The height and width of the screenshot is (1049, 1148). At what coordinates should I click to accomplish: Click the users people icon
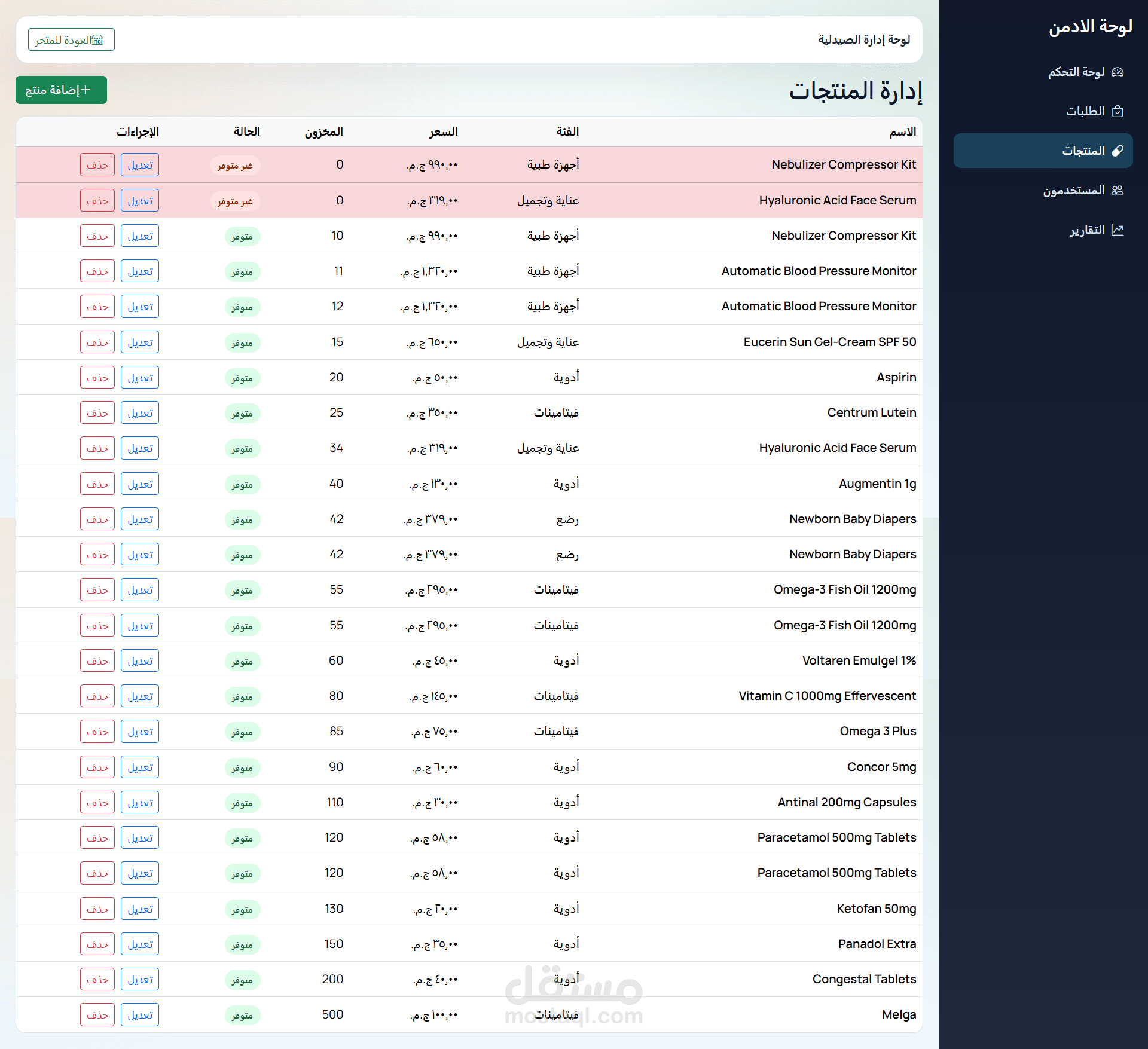point(1117,190)
